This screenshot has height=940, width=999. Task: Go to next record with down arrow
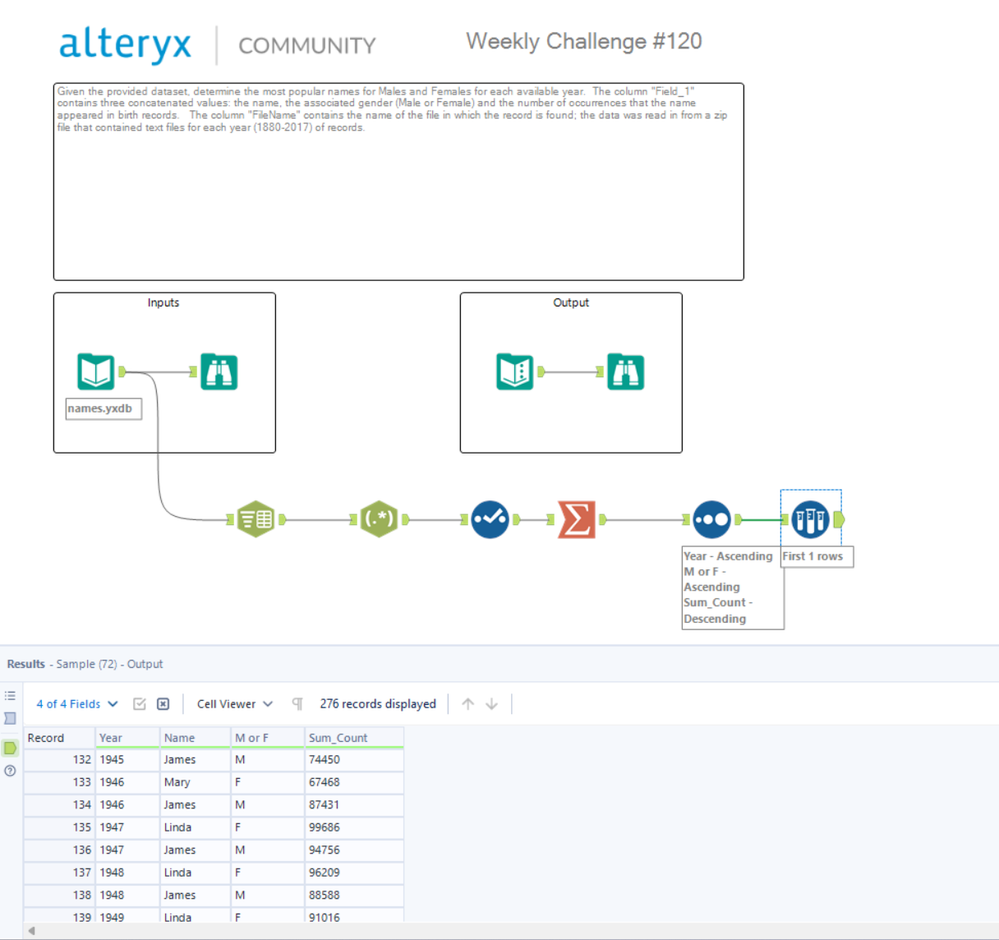[x=491, y=704]
